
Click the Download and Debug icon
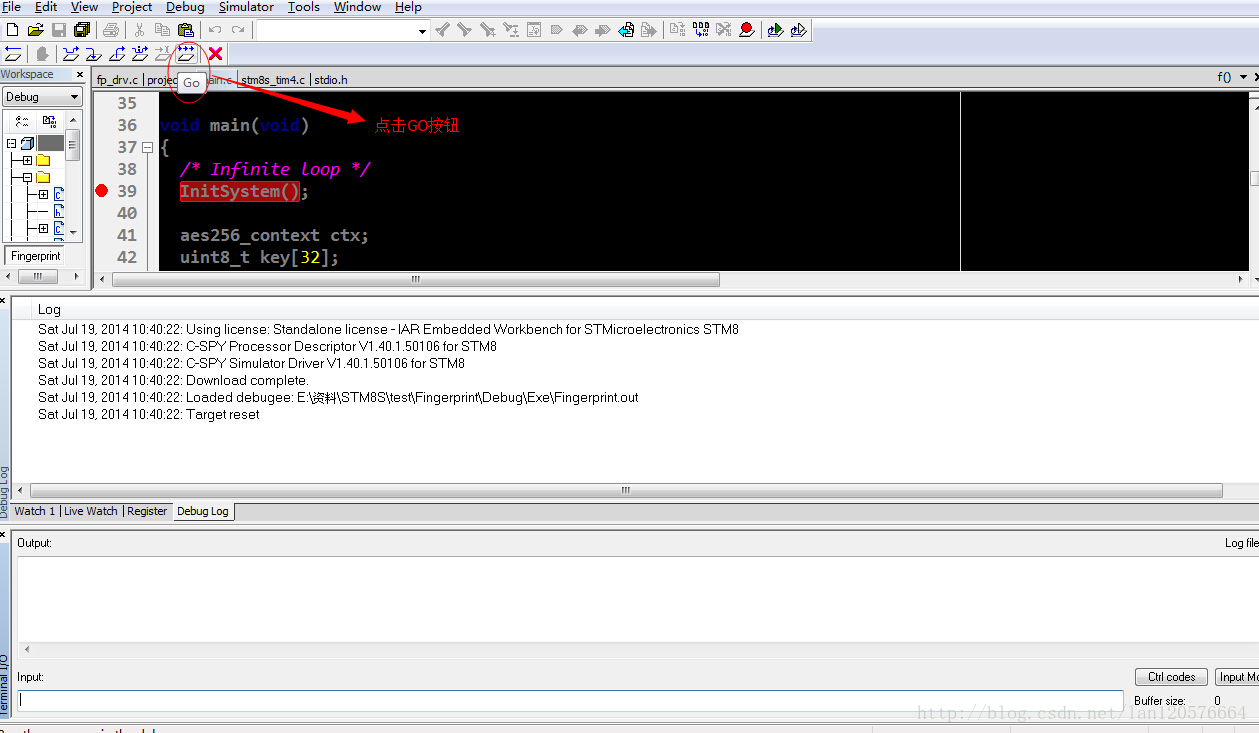775,30
